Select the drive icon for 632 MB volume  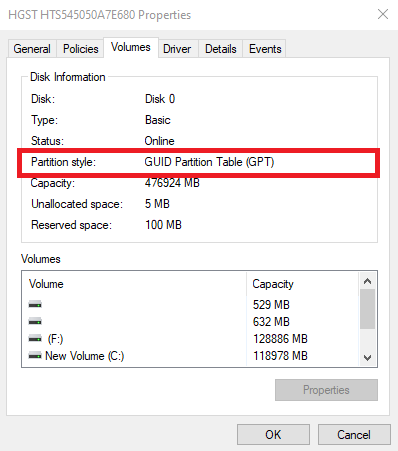35,321
